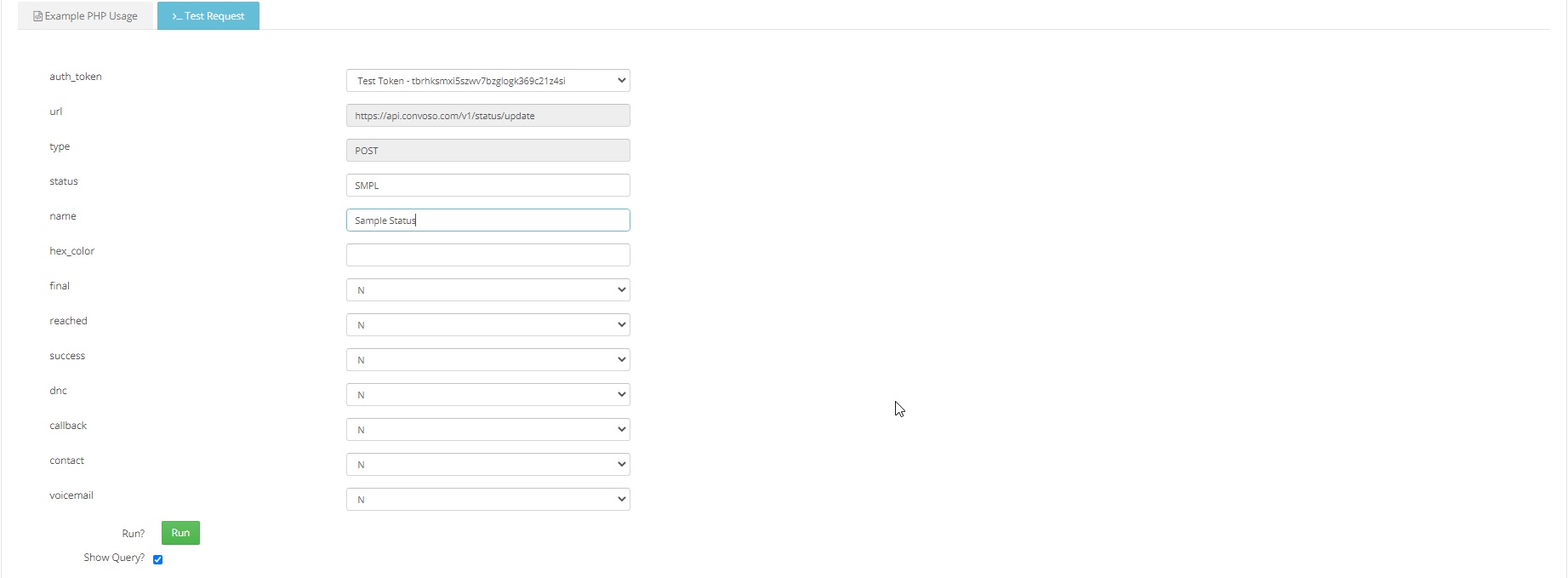Click the type POST field
The width and height of the screenshot is (1568, 578).
point(487,151)
